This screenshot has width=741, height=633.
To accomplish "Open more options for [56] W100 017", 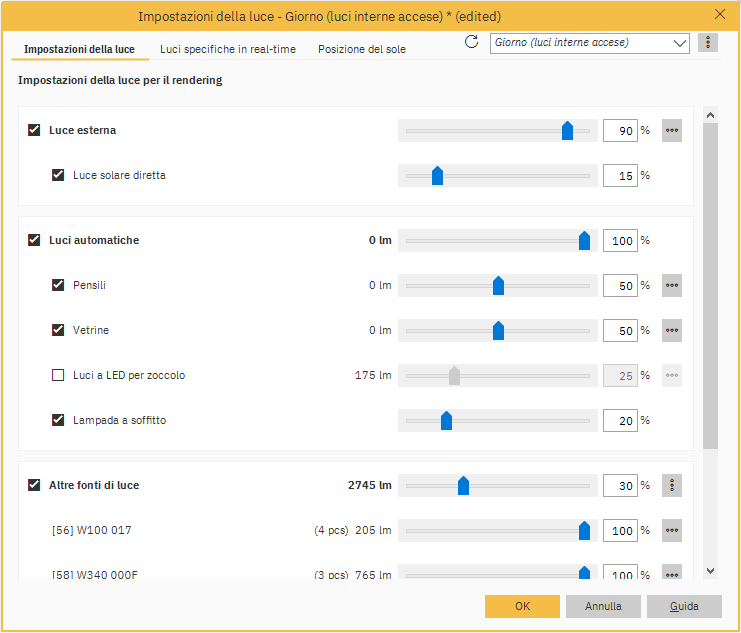I will point(672,530).
